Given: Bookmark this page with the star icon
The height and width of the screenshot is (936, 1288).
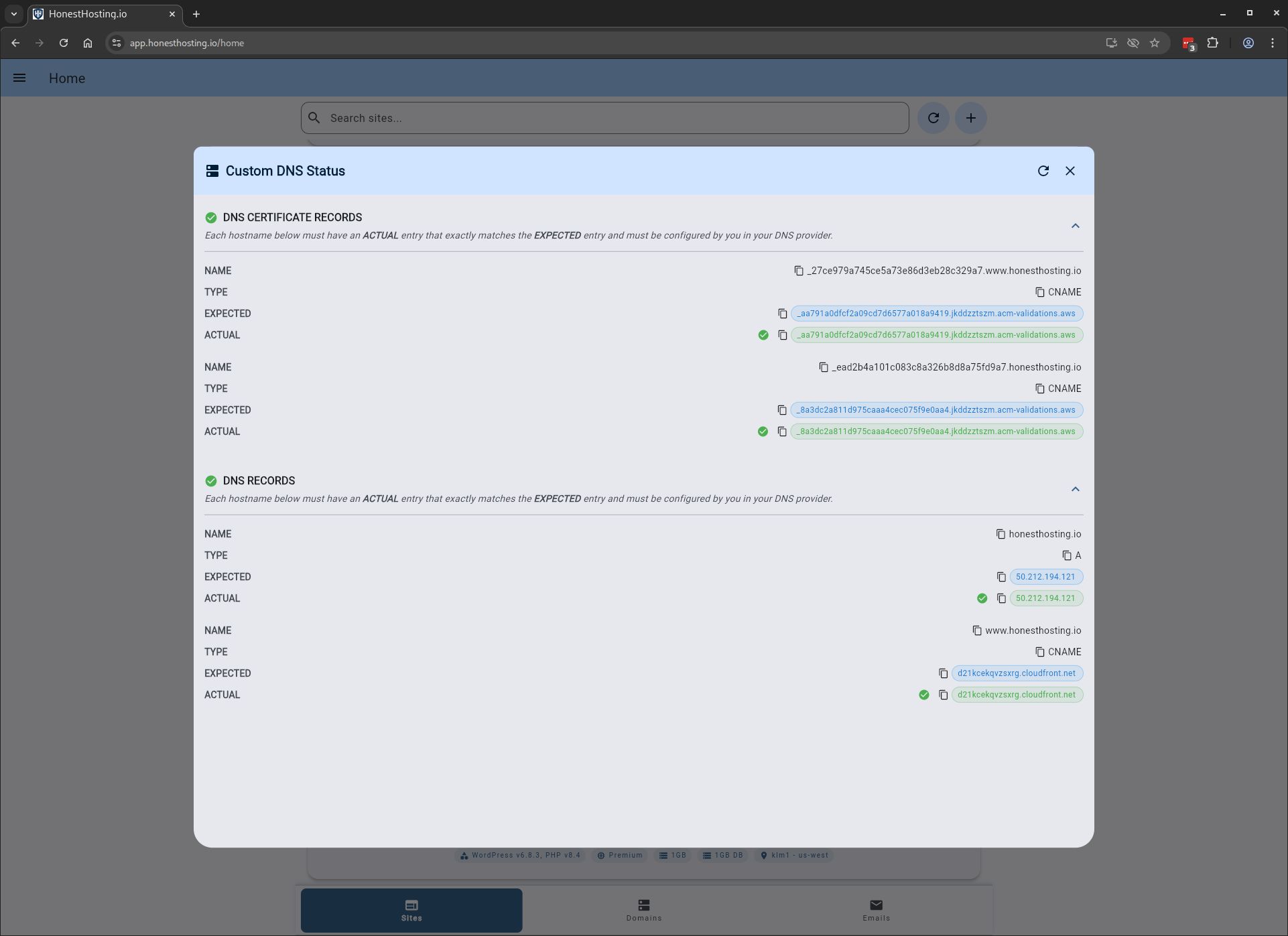Looking at the screenshot, I should 1154,43.
